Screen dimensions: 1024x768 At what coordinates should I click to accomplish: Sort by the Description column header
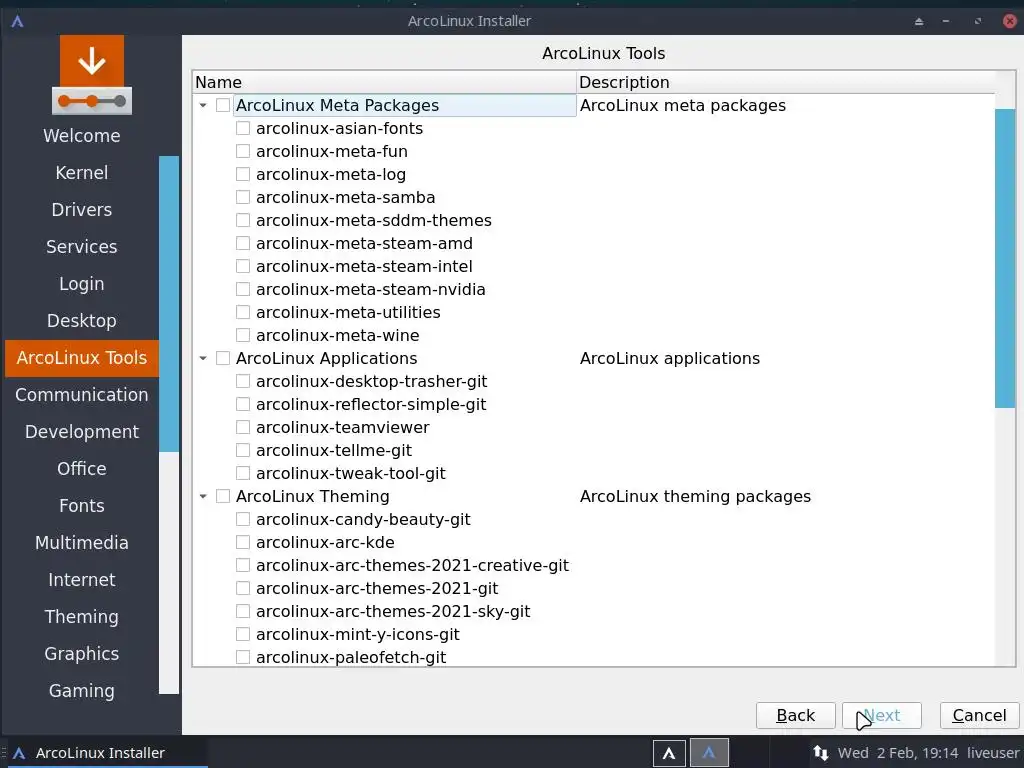[x=786, y=82]
